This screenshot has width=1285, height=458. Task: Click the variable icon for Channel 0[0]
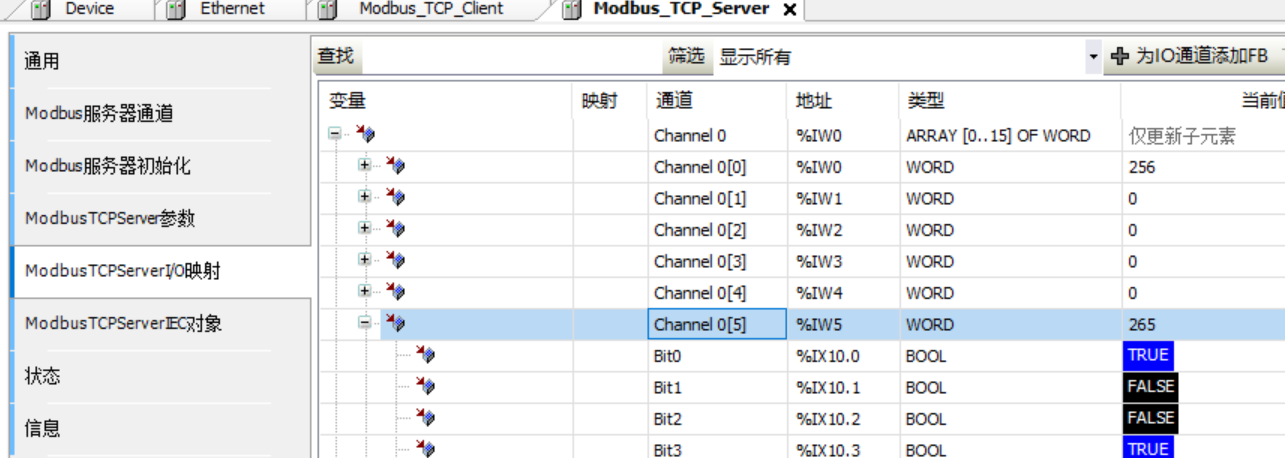tap(395, 167)
